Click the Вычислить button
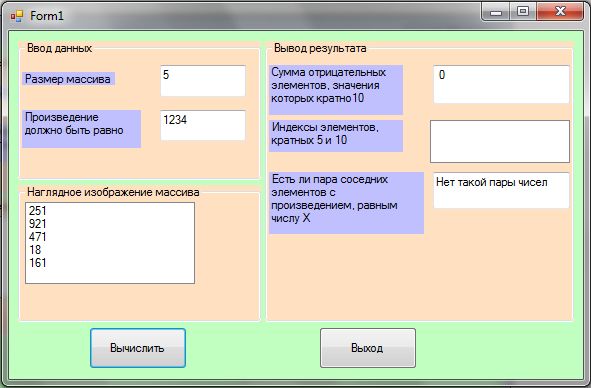 click(x=138, y=348)
